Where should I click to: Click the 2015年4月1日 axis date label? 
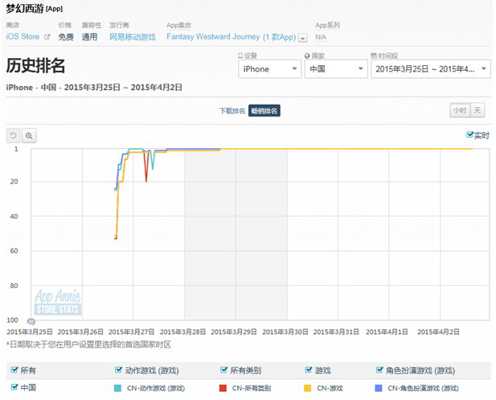pyautogui.click(x=387, y=332)
